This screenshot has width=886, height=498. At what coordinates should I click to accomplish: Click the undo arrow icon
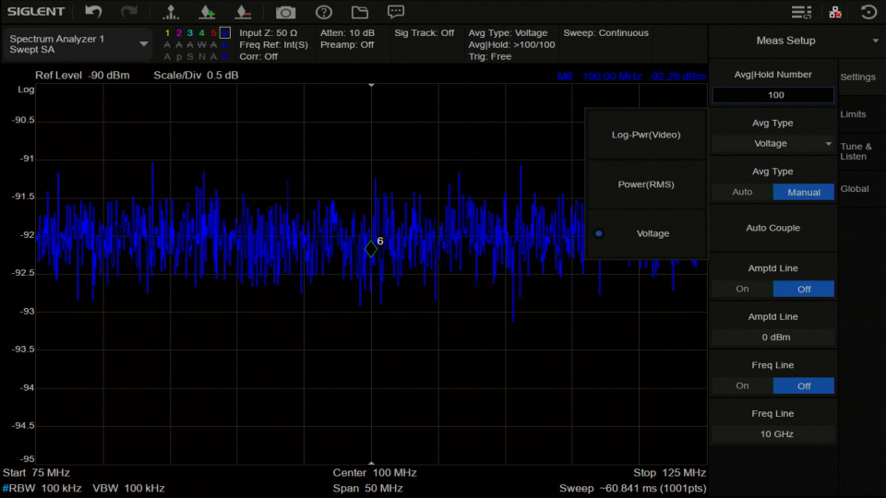93,12
